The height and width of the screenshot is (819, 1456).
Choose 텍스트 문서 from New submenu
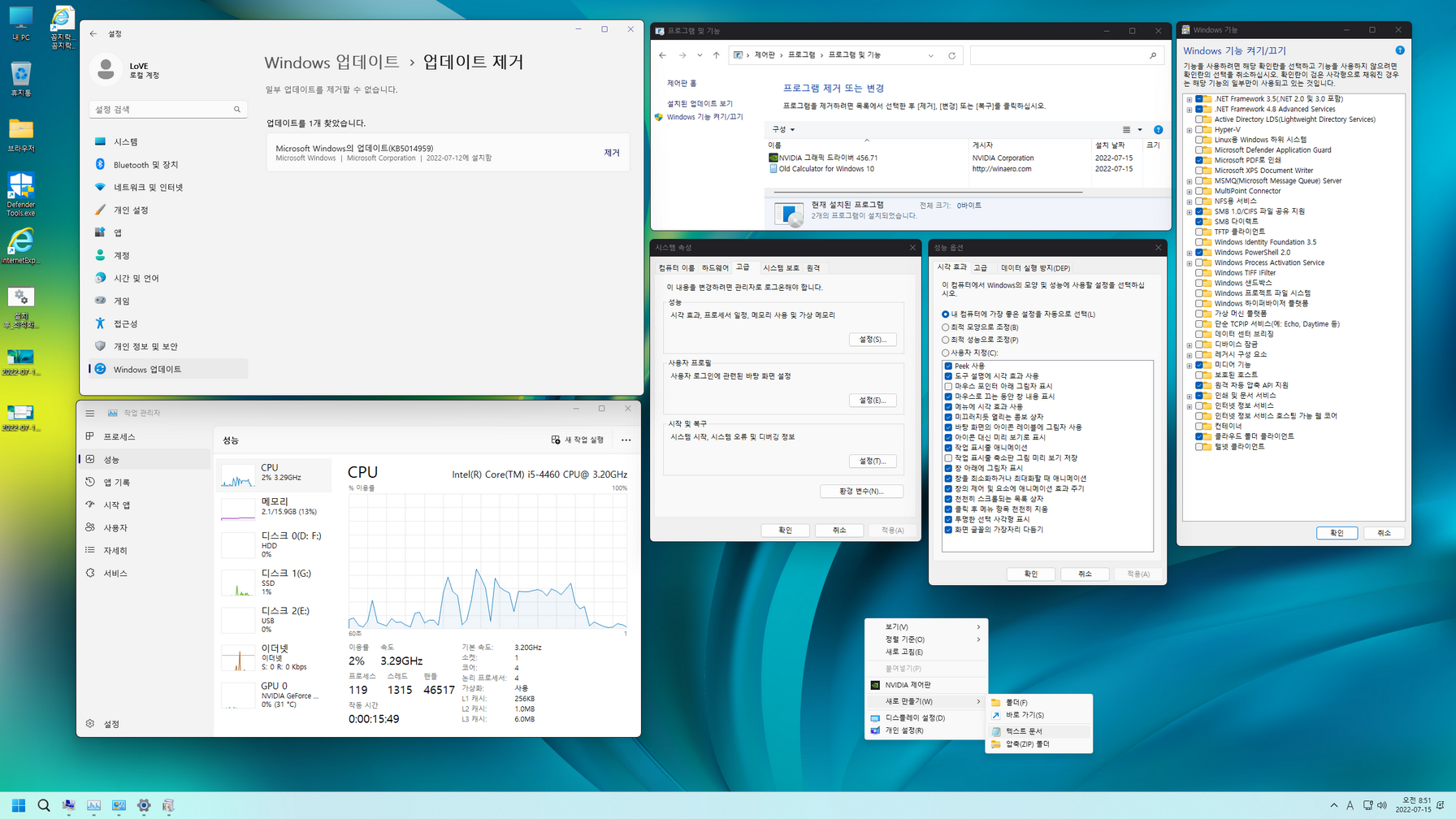click(x=1038, y=731)
